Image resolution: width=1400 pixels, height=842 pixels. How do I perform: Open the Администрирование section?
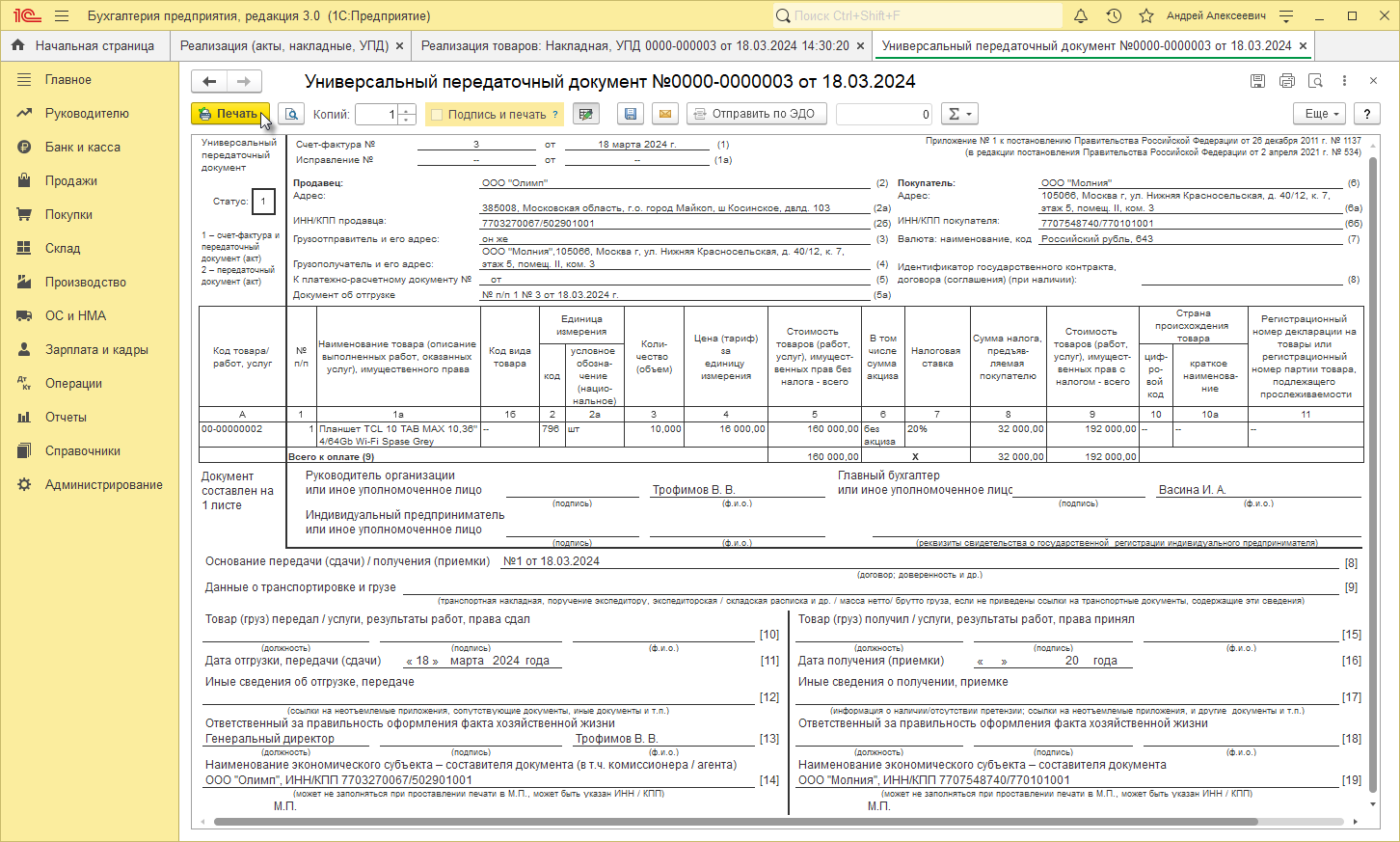pyautogui.click(x=90, y=485)
